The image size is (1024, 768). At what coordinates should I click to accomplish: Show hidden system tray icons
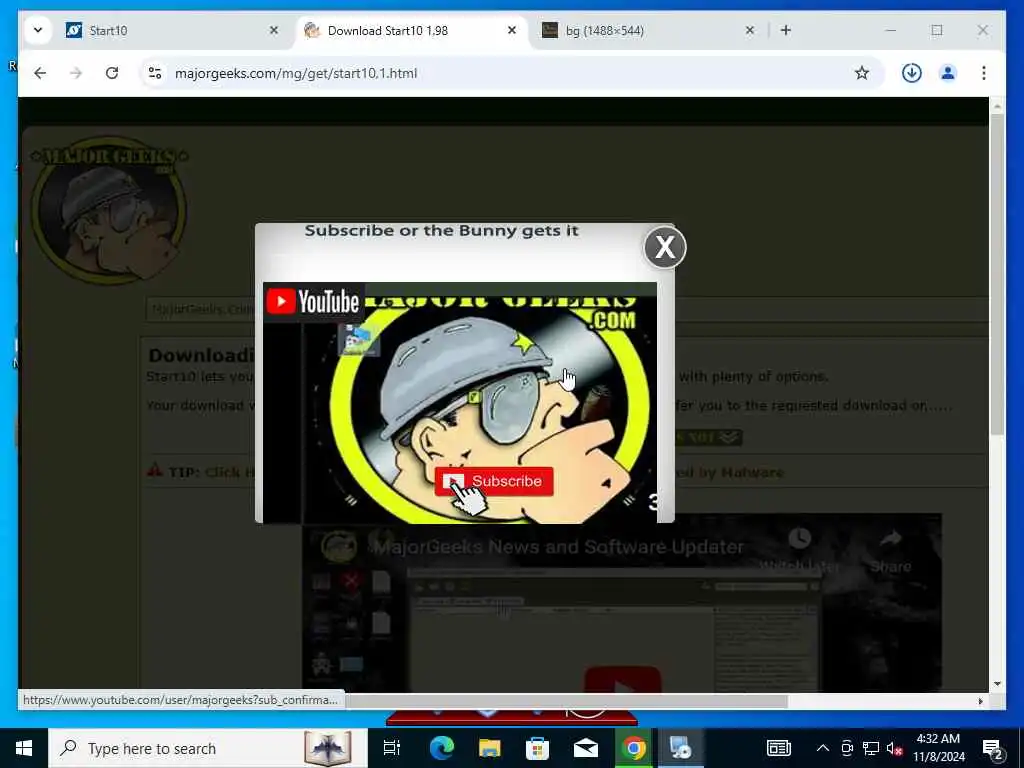(823, 748)
